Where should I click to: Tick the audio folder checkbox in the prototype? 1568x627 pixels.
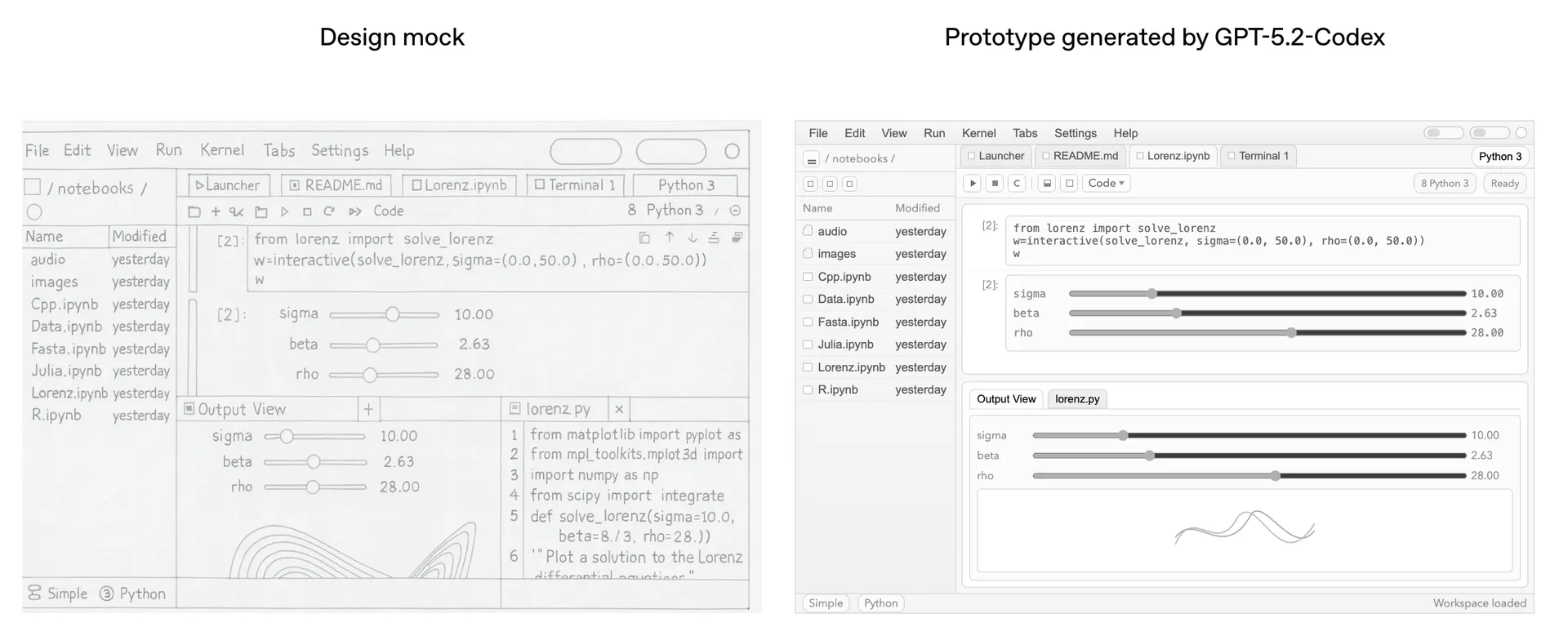pos(808,231)
